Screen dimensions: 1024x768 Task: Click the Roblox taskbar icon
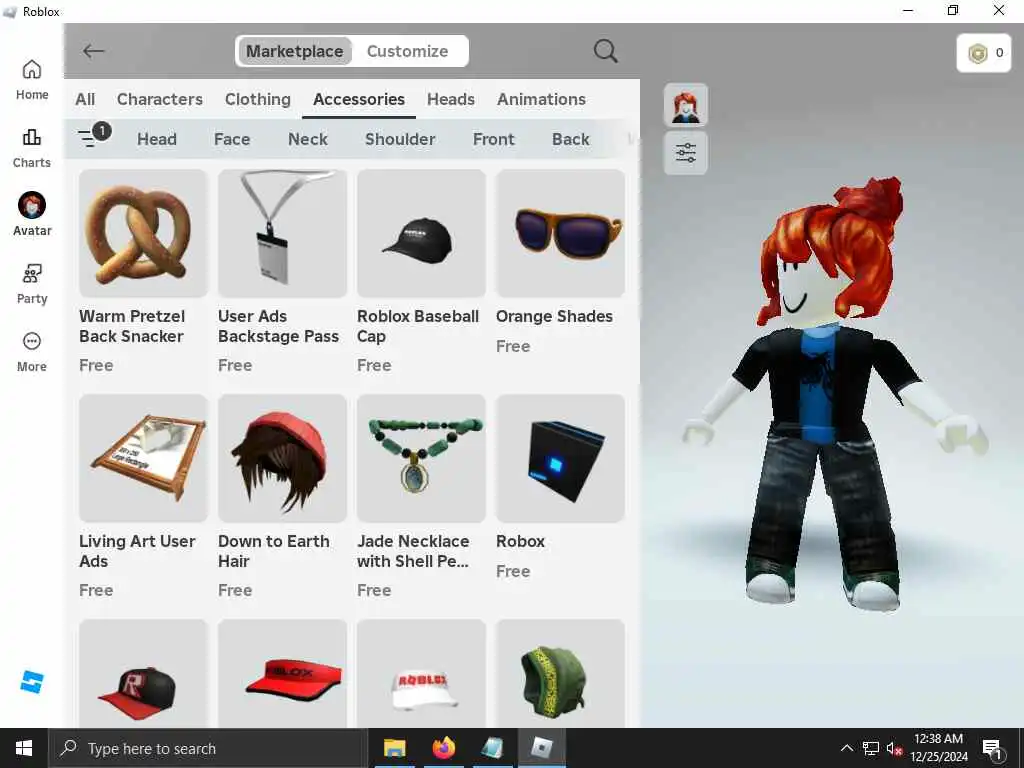[542, 748]
